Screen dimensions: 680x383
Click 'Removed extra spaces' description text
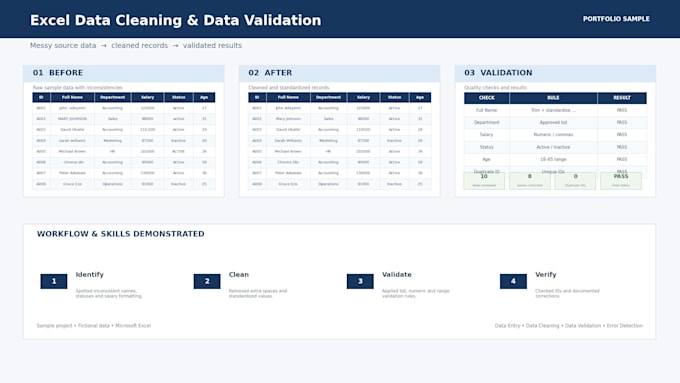[258, 294]
